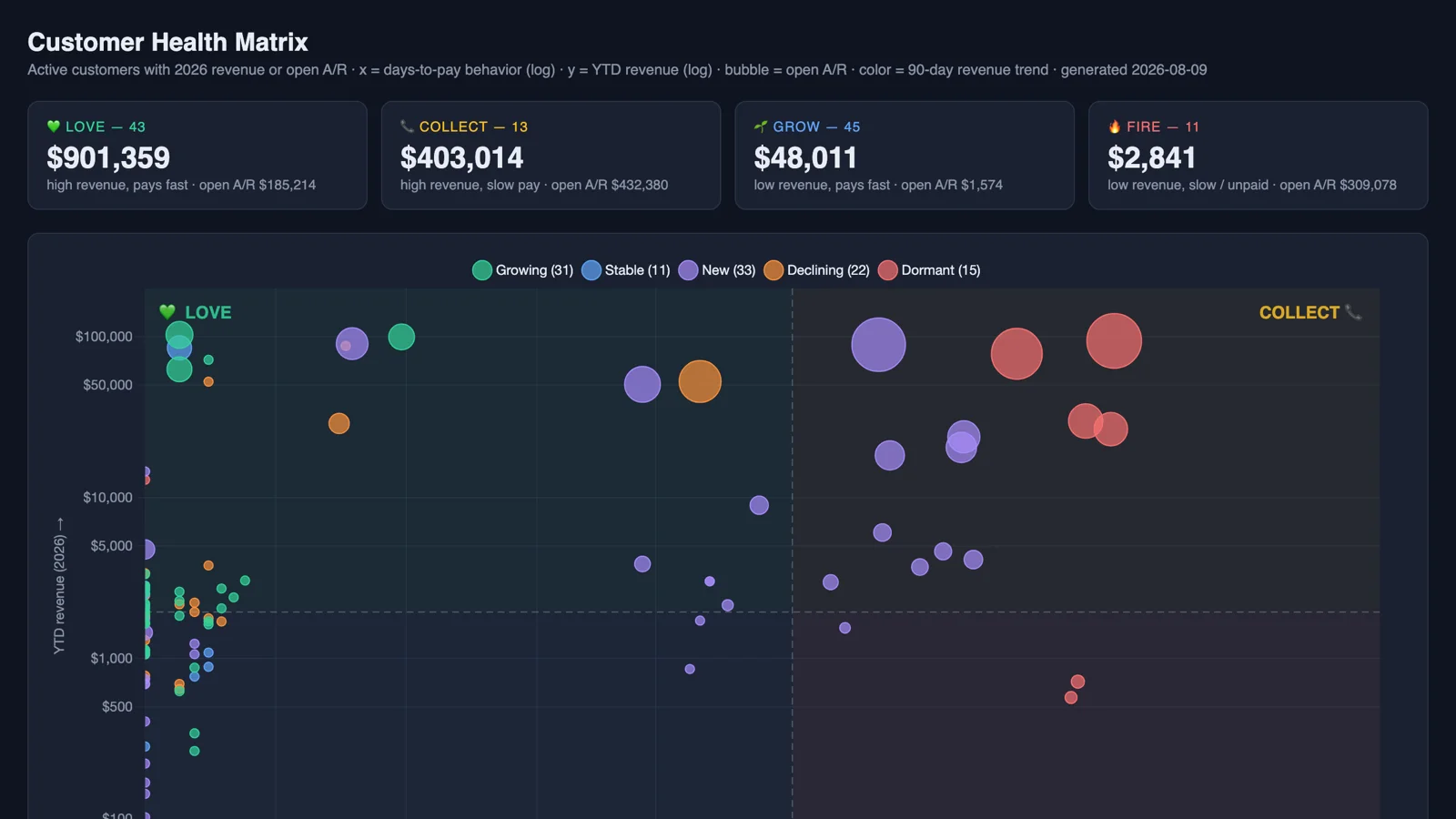The image size is (1456, 819).
Task: Click 'low revenue, slow / unpaid' description text
Action: click(1188, 185)
